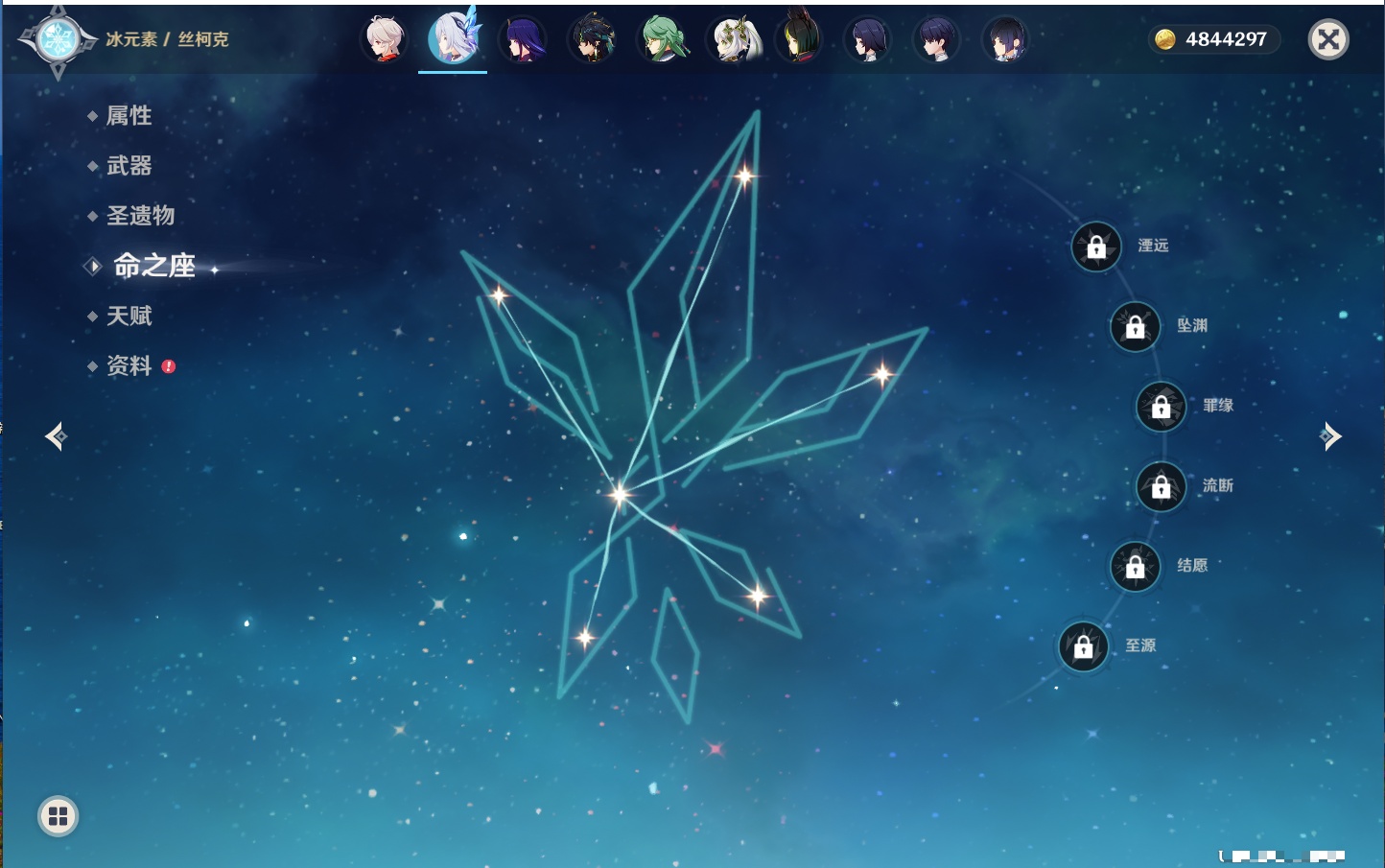This screenshot has height=868, width=1385.
Task: Click the red alert badge next to 资料
Action: pyautogui.click(x=169, y=366)
